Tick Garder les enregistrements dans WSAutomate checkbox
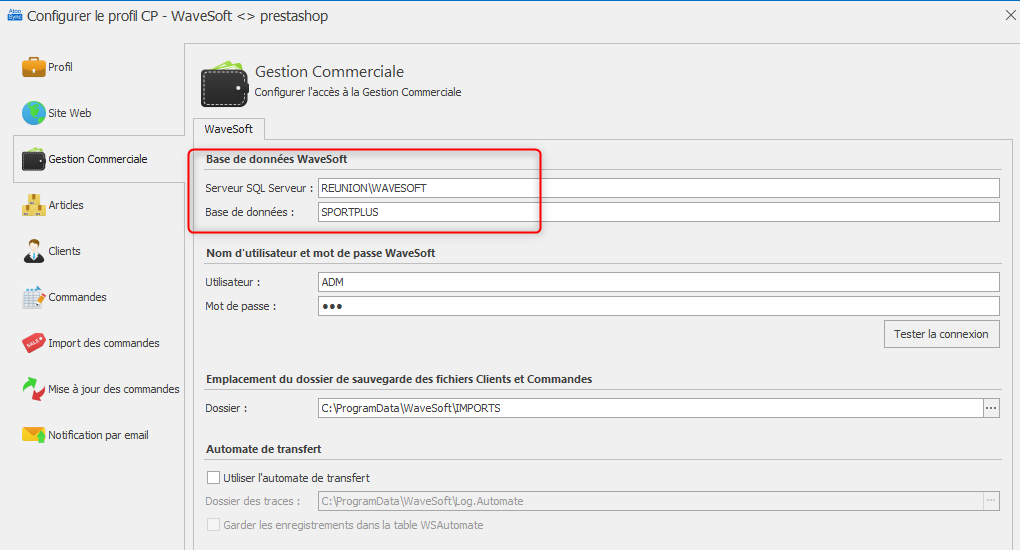Viewport: 1020px width, 550px height. pos(213,525)
